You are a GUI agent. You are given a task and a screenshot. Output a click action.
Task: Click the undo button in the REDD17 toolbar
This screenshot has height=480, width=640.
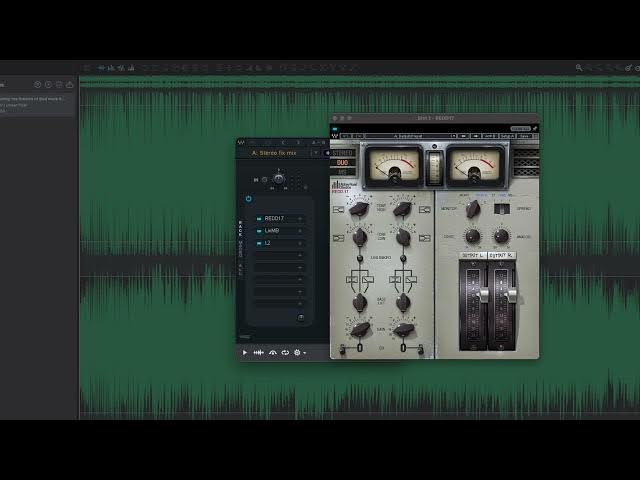(x=347, y=136)
